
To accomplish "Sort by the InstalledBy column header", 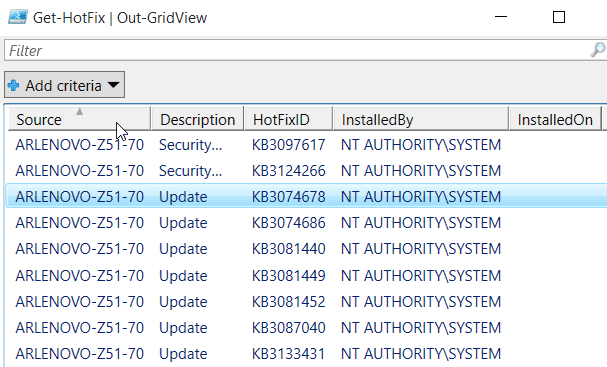I will coord(421,120).
